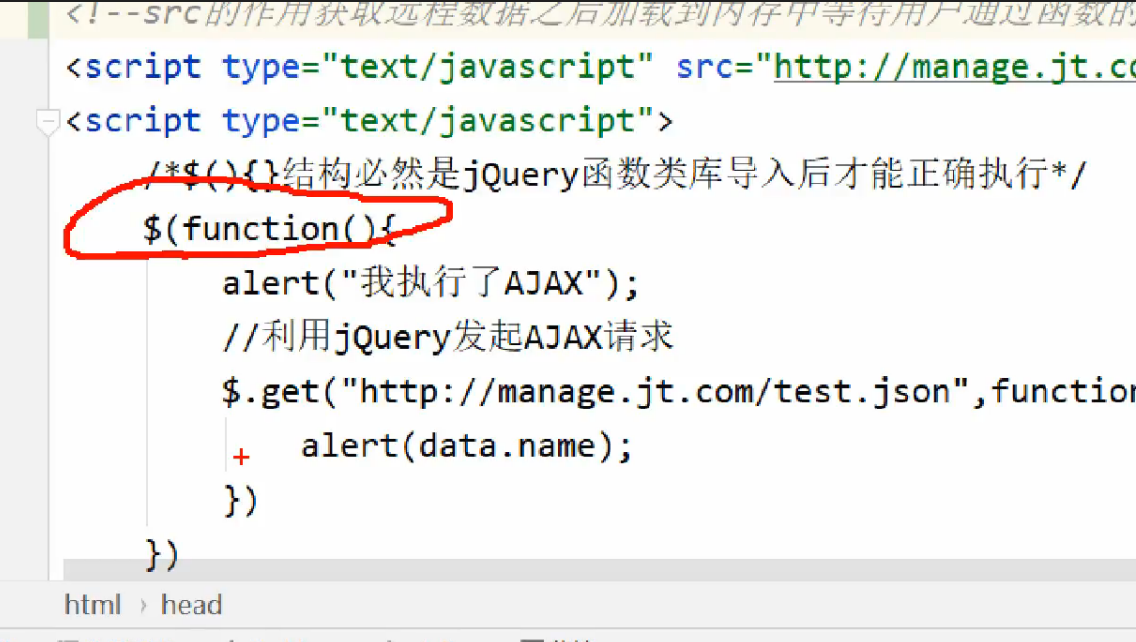Click the second script type="text/javascript" tag
1136x642 pixels.
coord(369,121)
